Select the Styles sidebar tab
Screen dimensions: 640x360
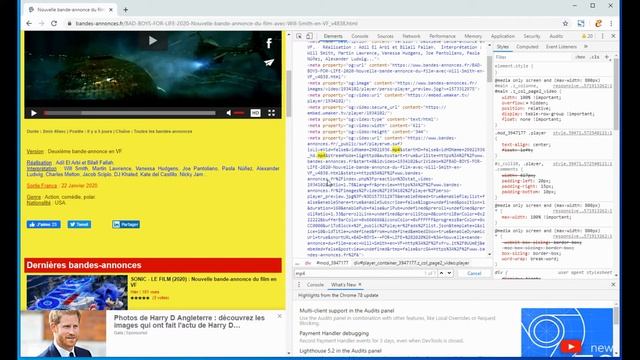point(503,47)
